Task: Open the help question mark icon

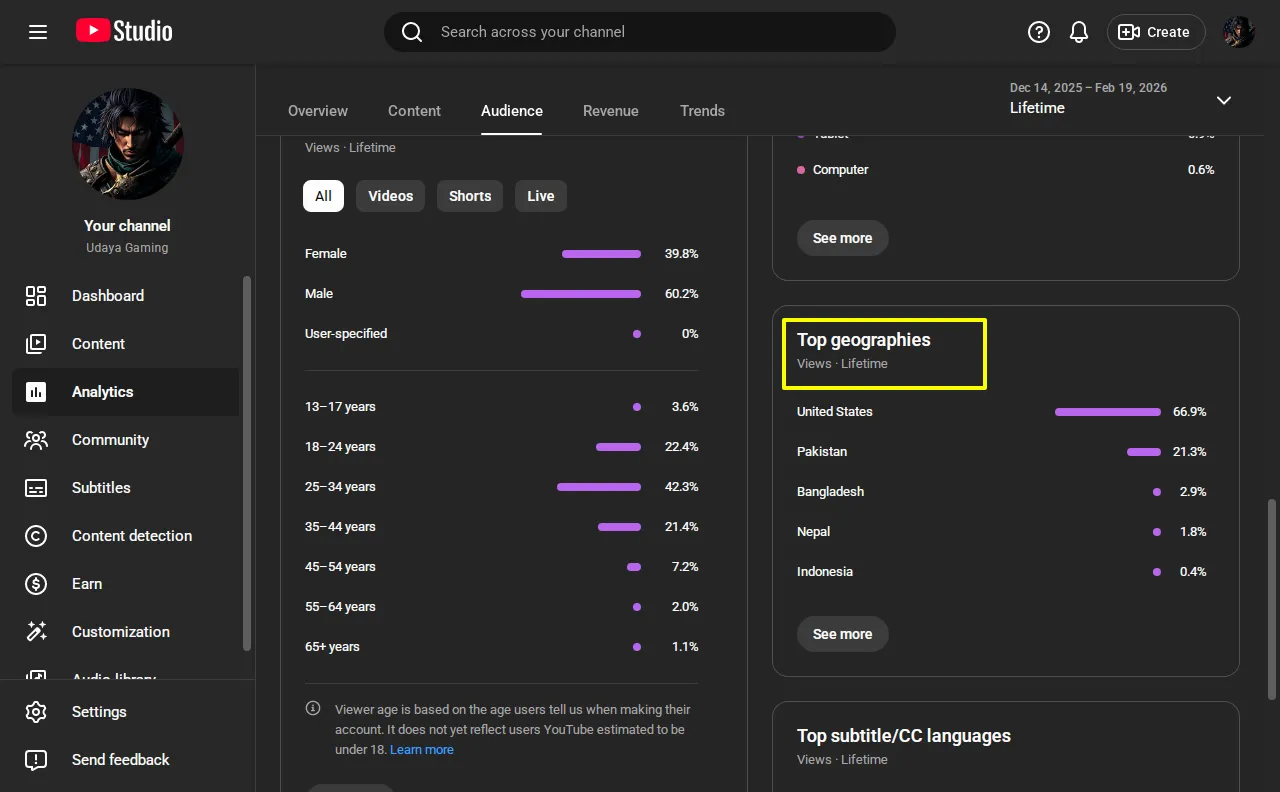Action: [x=1039, y=32]
